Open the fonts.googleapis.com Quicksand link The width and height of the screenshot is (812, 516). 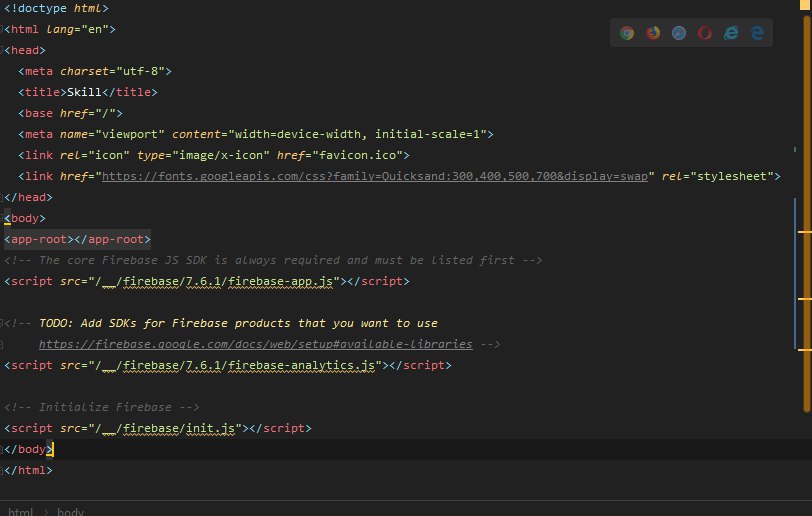[374, 176]
